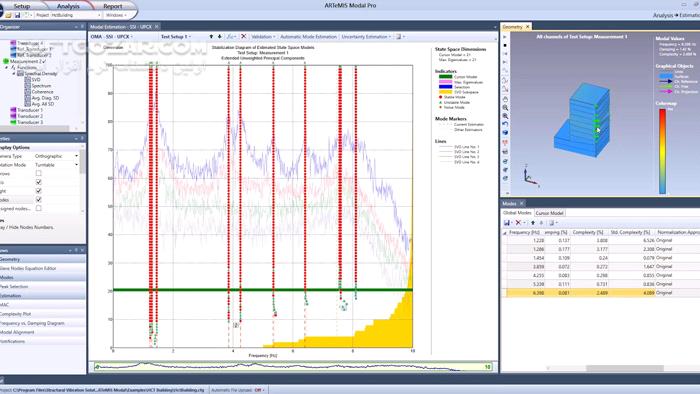Image resolution: width=700 pixels, height=394 pixels.
Task: Click green Measurement 2 icon in tree
Action: pyautogui.click(x=6, y=61)
